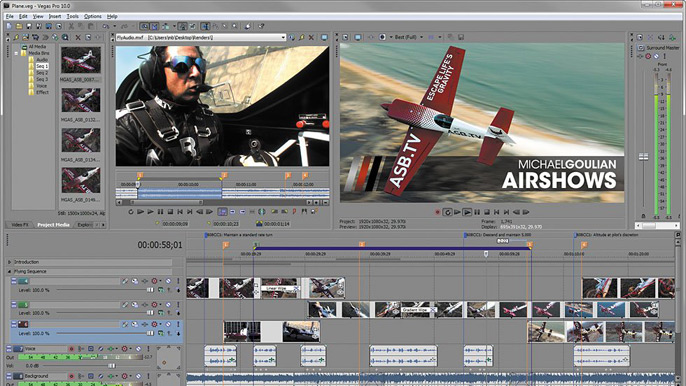Click the Play button in trimmer transport
686x386 pixels.
(x=150, y=212)
